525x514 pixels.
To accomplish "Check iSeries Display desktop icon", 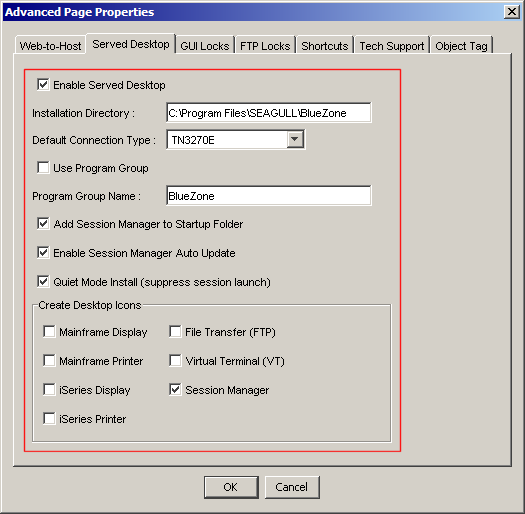I will [x=49, y=390].
